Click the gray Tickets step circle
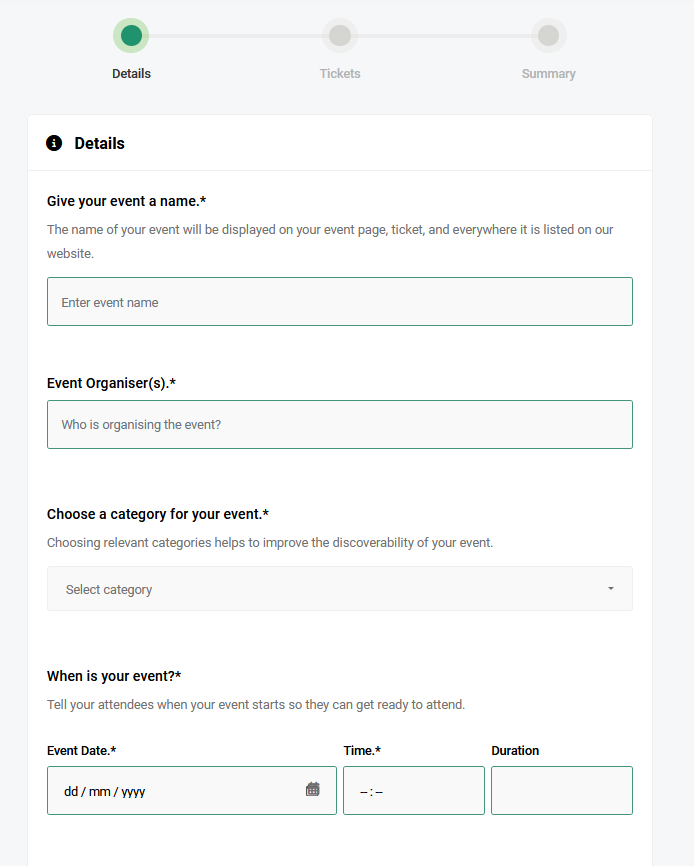The image size is (694, 866). tap(340, 34)
